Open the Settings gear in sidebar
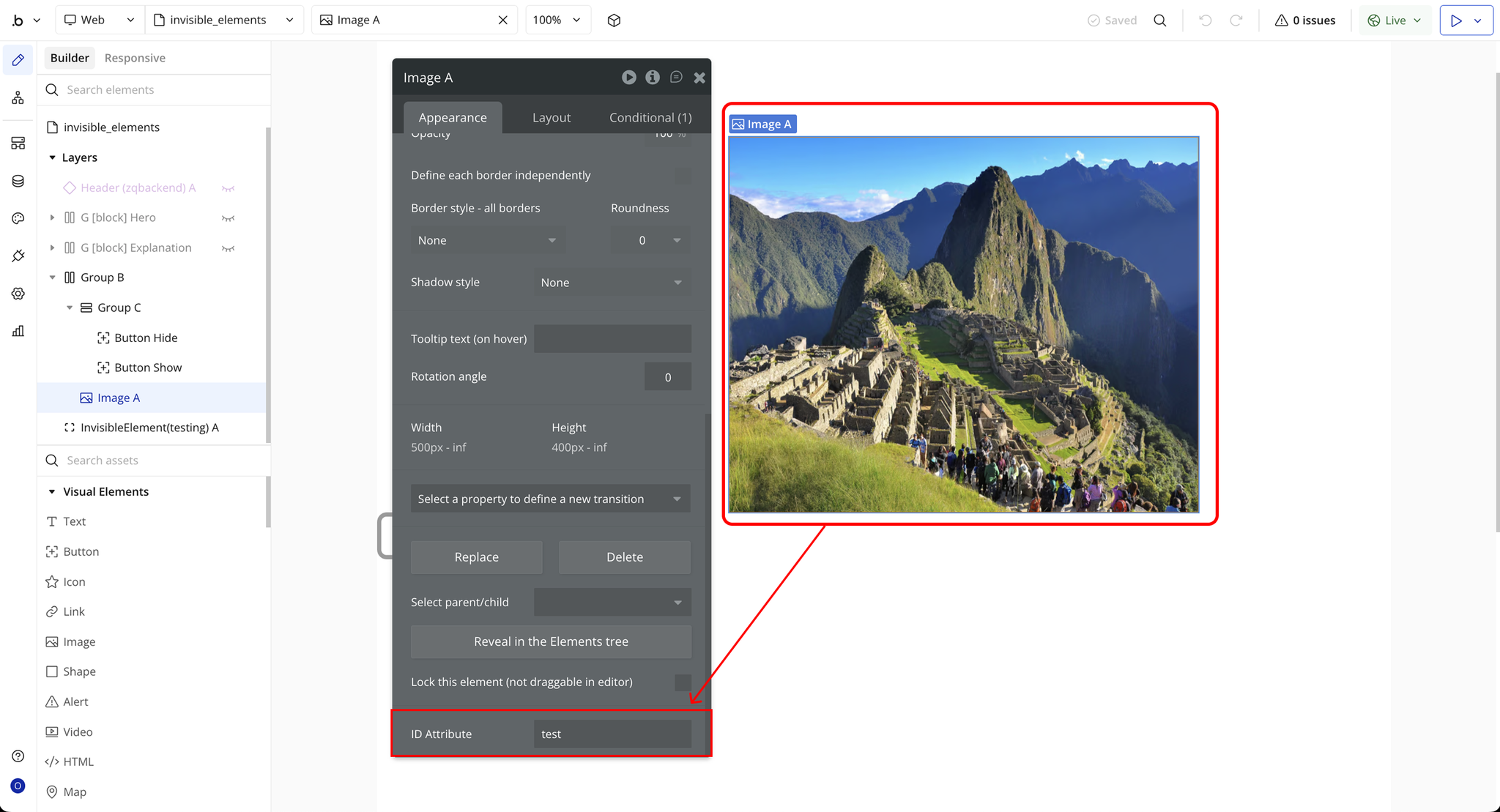Viewport: 1500px width, 812px height. (x=18, y=294)
